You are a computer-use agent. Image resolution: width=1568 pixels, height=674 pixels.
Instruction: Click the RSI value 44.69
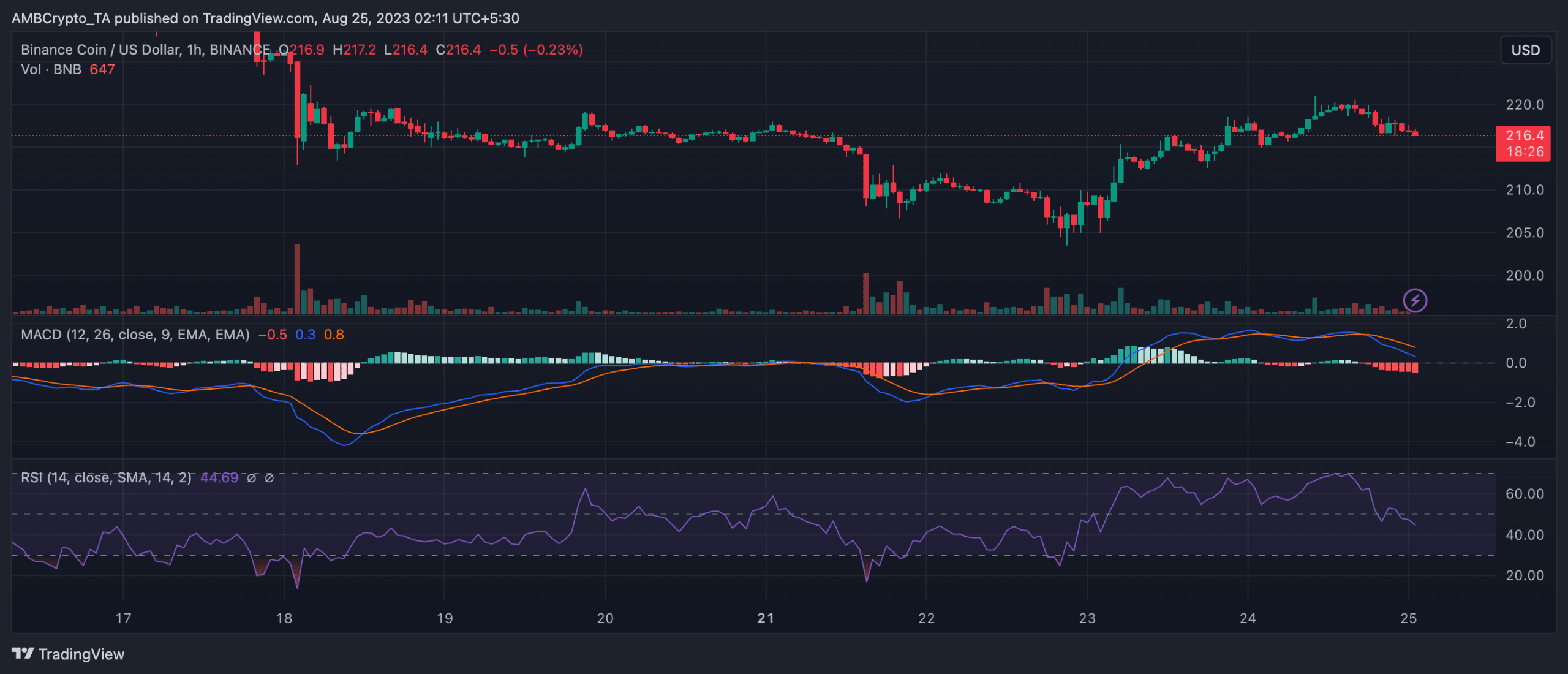[219, 477]
